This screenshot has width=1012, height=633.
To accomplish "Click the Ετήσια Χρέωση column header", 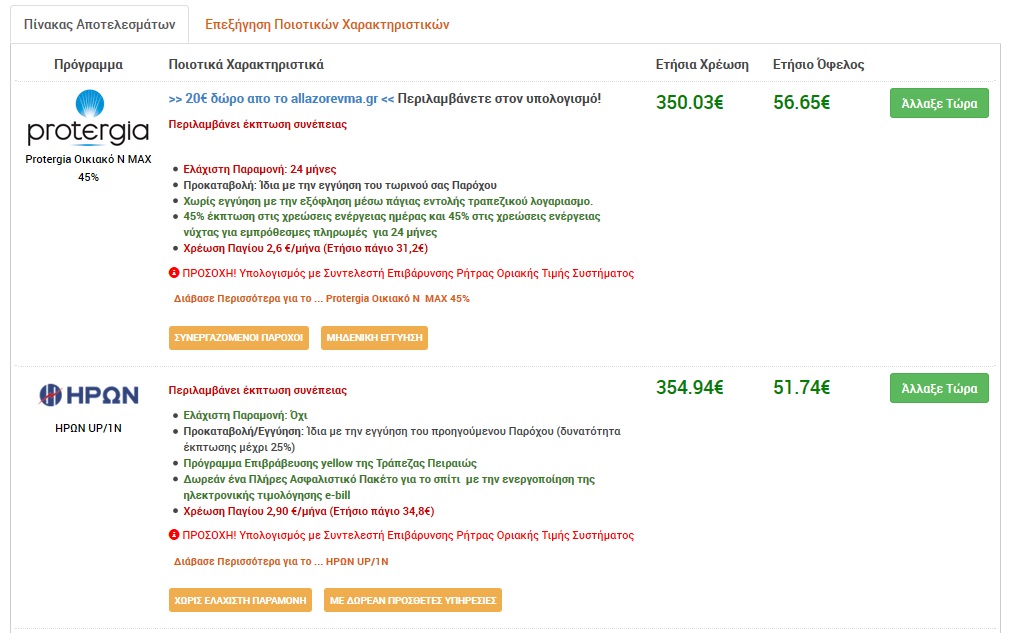I will click(702, 65).
